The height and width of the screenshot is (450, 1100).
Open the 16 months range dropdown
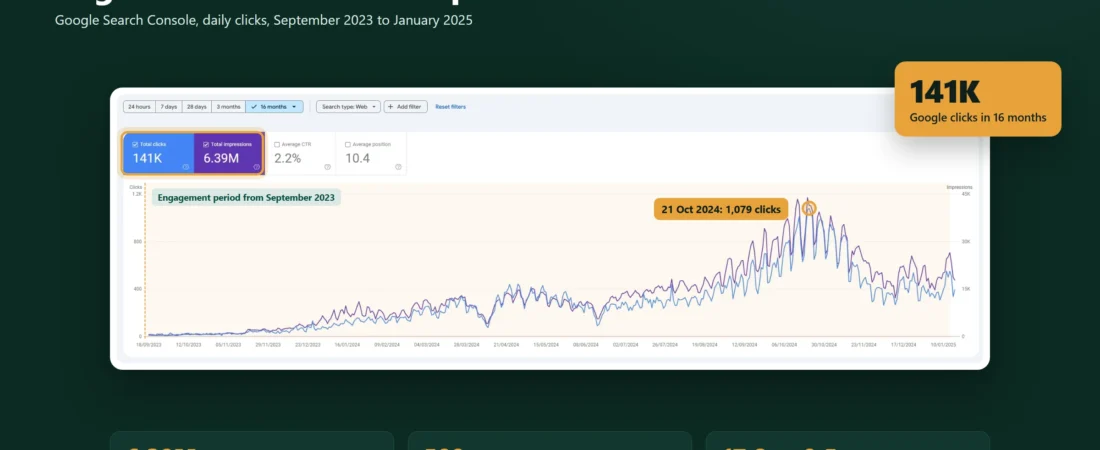pos(274,107)
